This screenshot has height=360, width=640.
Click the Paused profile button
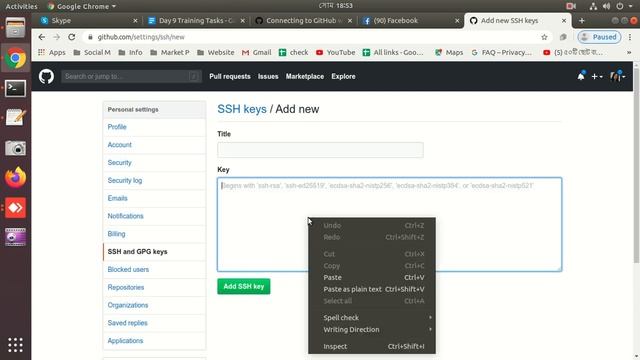tap(599, 37)
